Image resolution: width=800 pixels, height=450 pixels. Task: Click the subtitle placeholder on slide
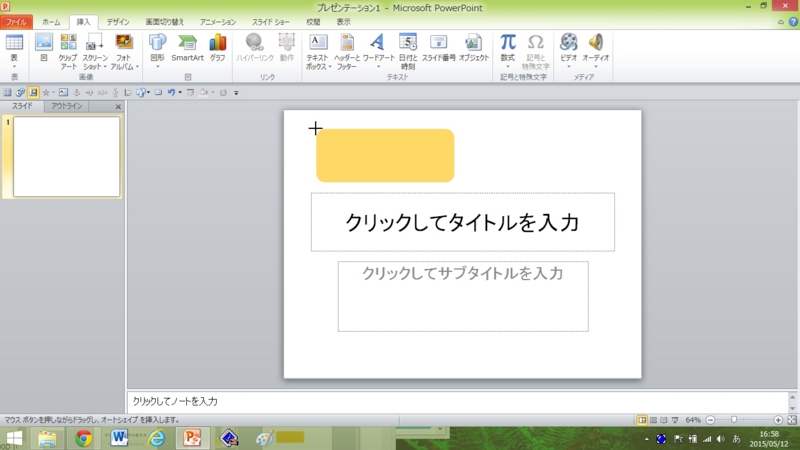pos(463,296)
